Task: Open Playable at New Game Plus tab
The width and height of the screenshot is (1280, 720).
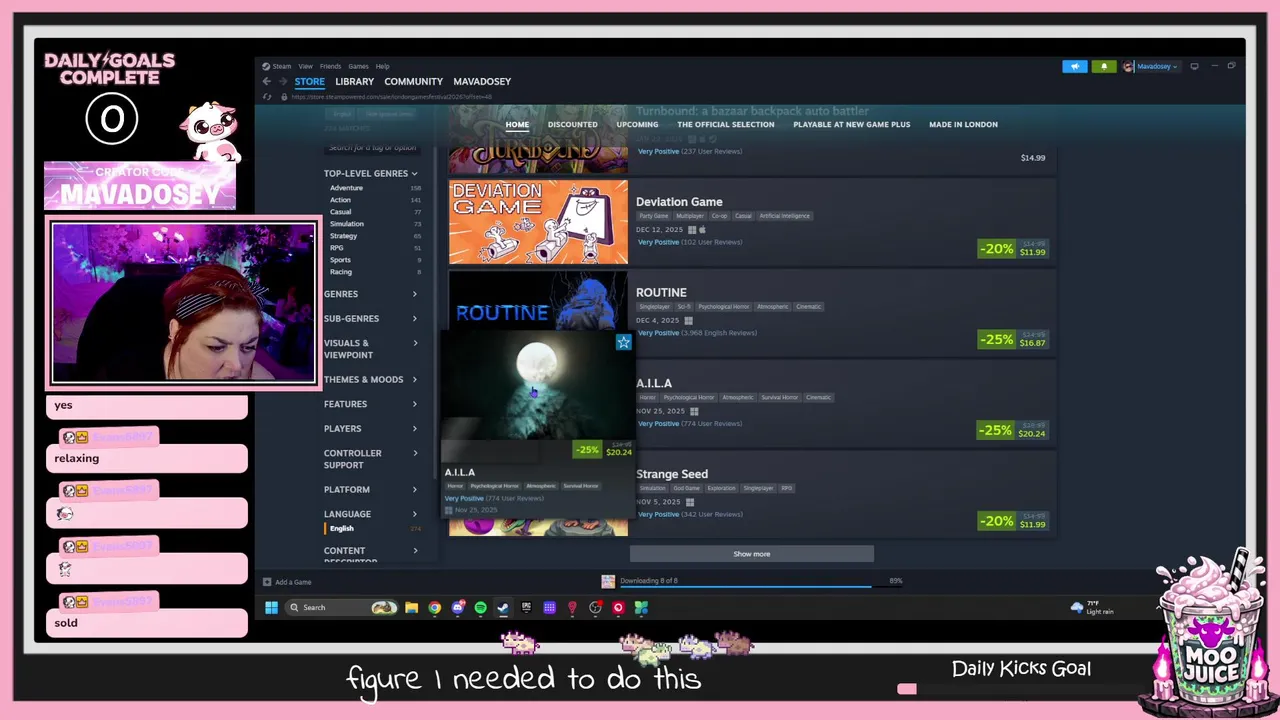Action: (852, 125)
